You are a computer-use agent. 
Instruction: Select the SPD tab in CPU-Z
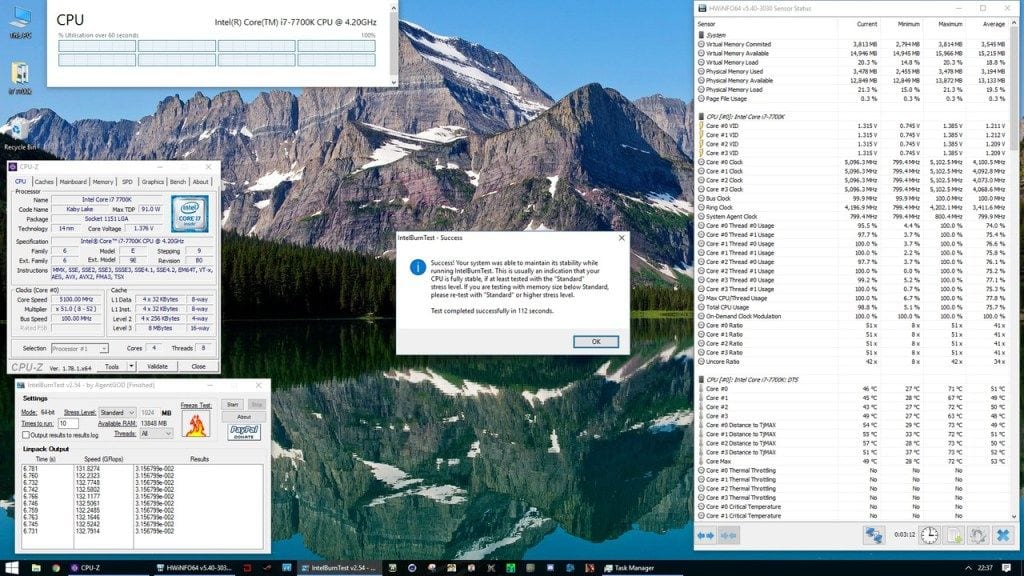tap(127, 182)
